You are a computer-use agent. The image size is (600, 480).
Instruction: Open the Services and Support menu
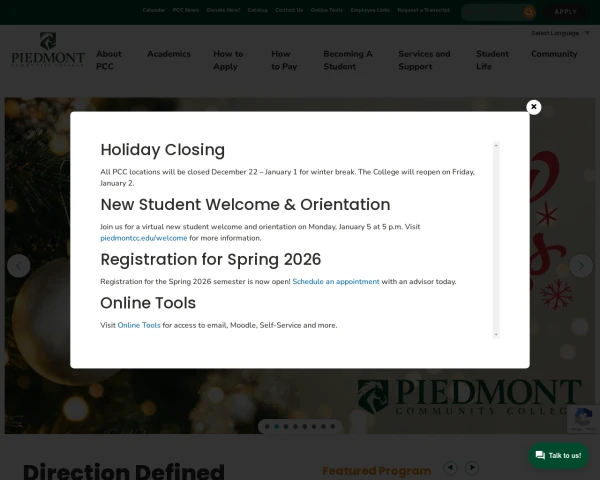click(x=424, y=60)
